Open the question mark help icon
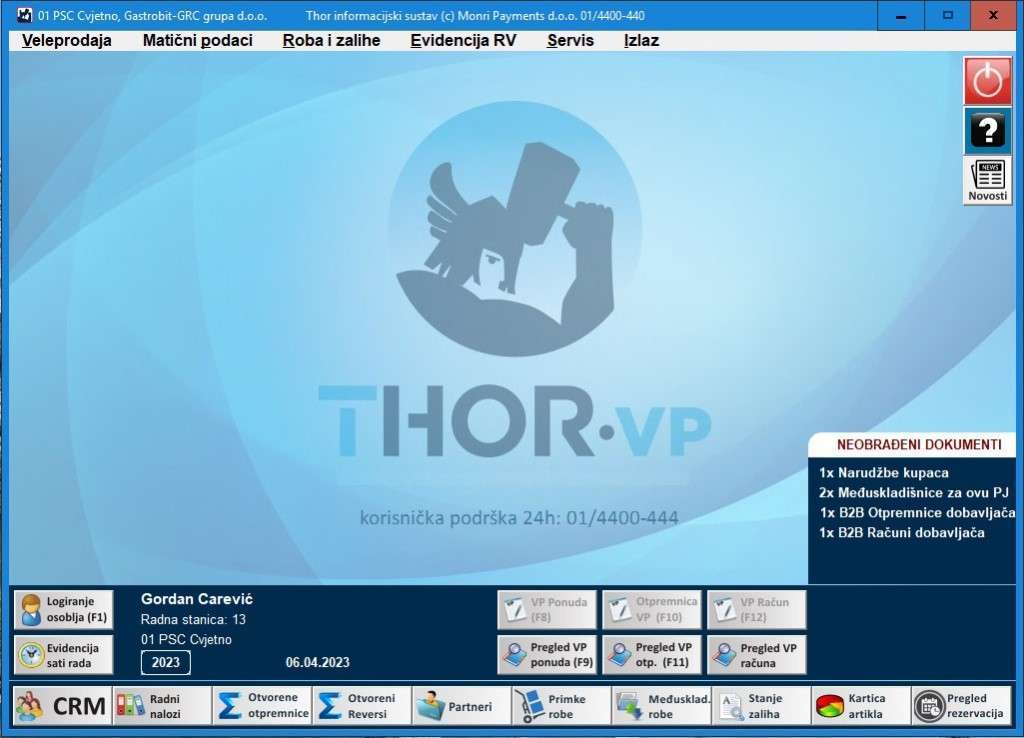Image resolution: width=1024 pixels, height=738 pixels. coord(987,131)
